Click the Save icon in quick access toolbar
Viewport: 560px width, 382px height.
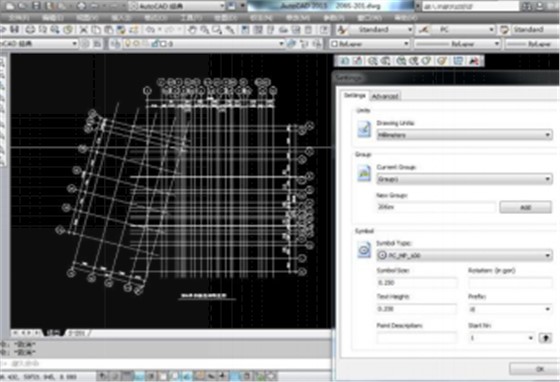[36, 6]
